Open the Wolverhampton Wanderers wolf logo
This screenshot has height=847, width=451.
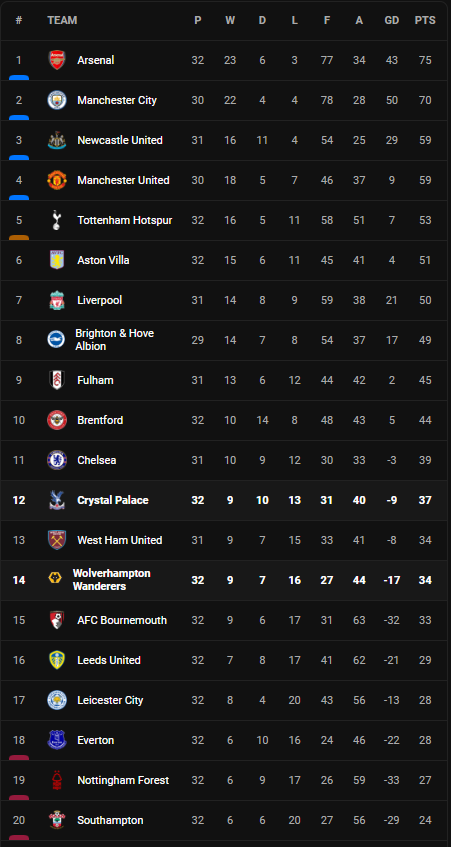coord(55,580)
